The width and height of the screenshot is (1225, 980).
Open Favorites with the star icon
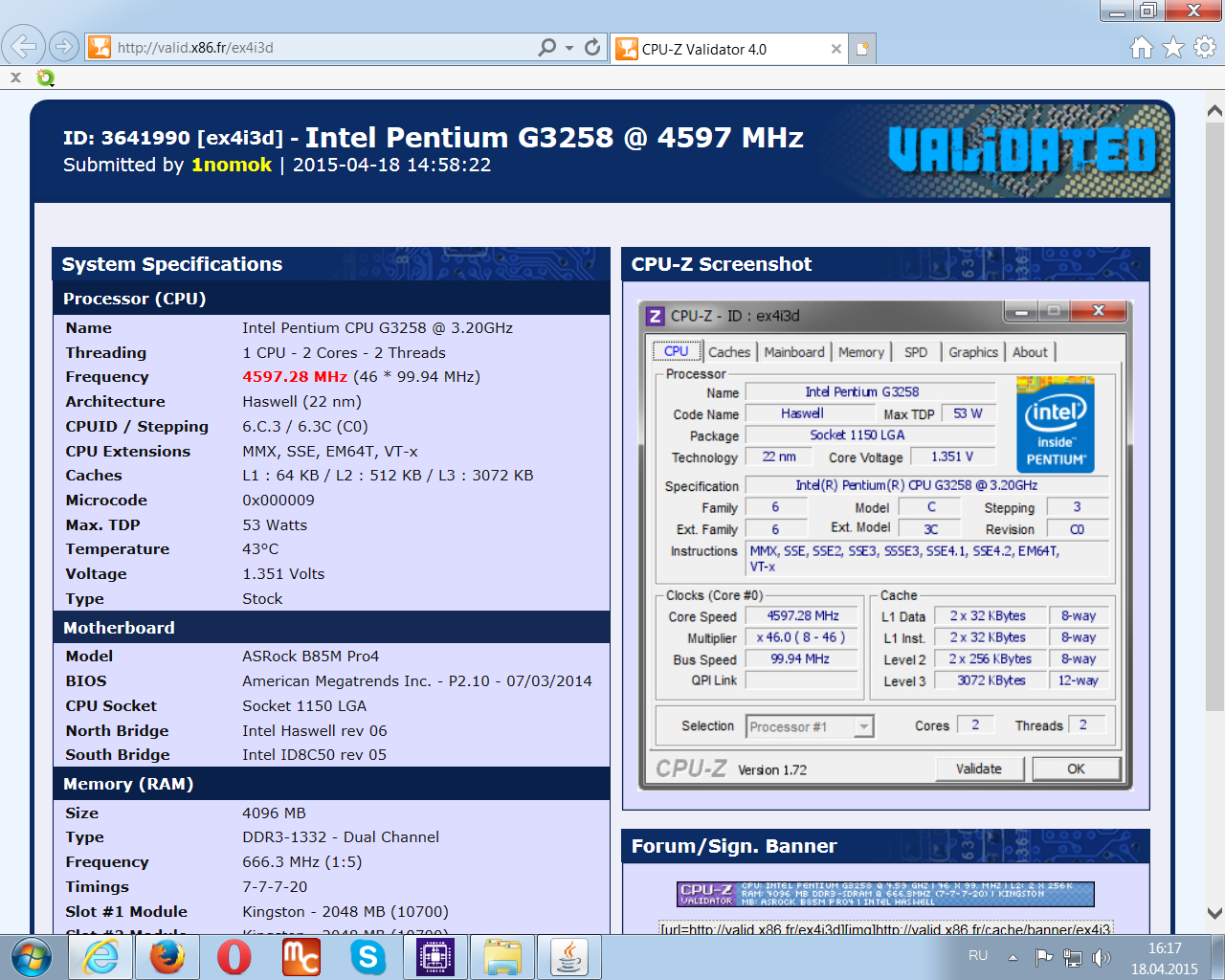pos(1173,48)
